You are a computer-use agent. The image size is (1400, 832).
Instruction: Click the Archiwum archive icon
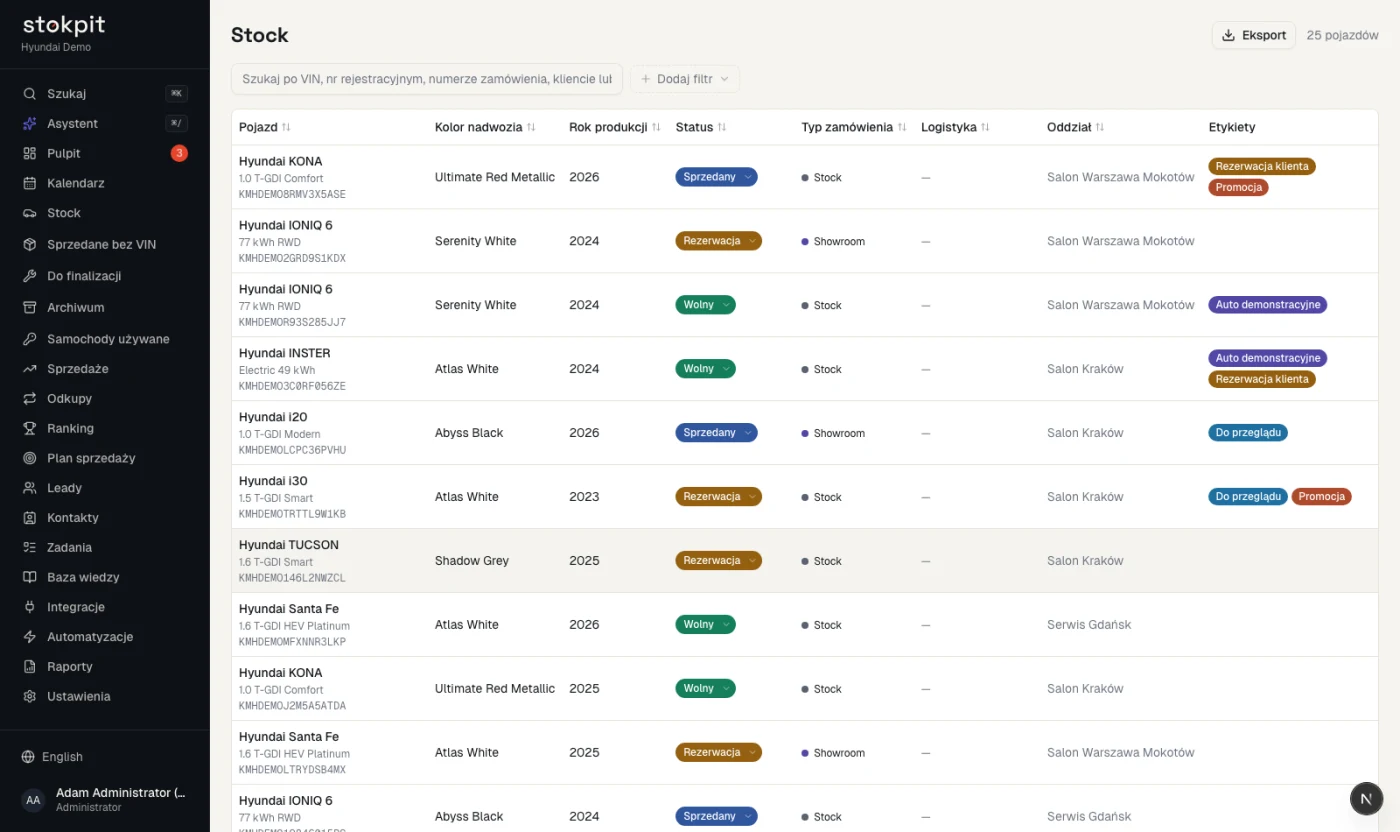click(29, 308)
